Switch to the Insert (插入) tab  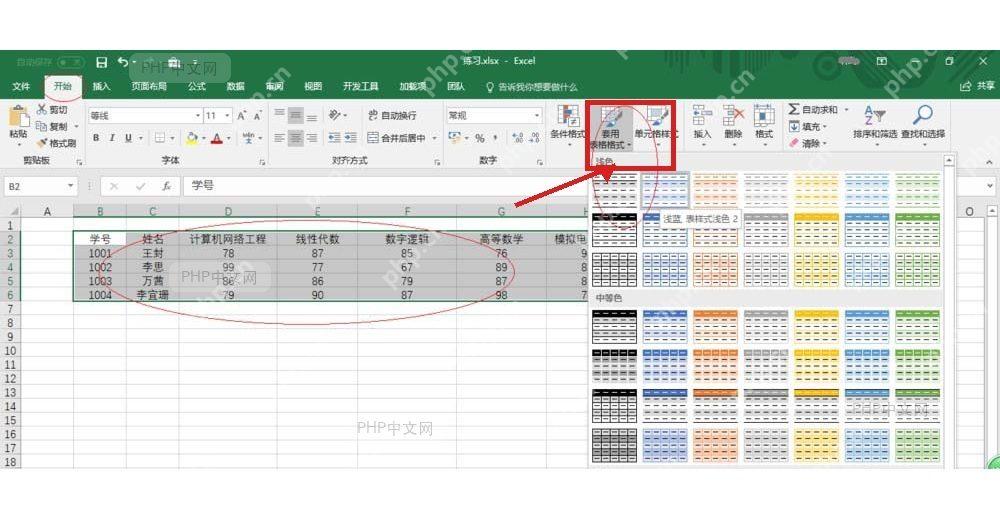point(101,86)
